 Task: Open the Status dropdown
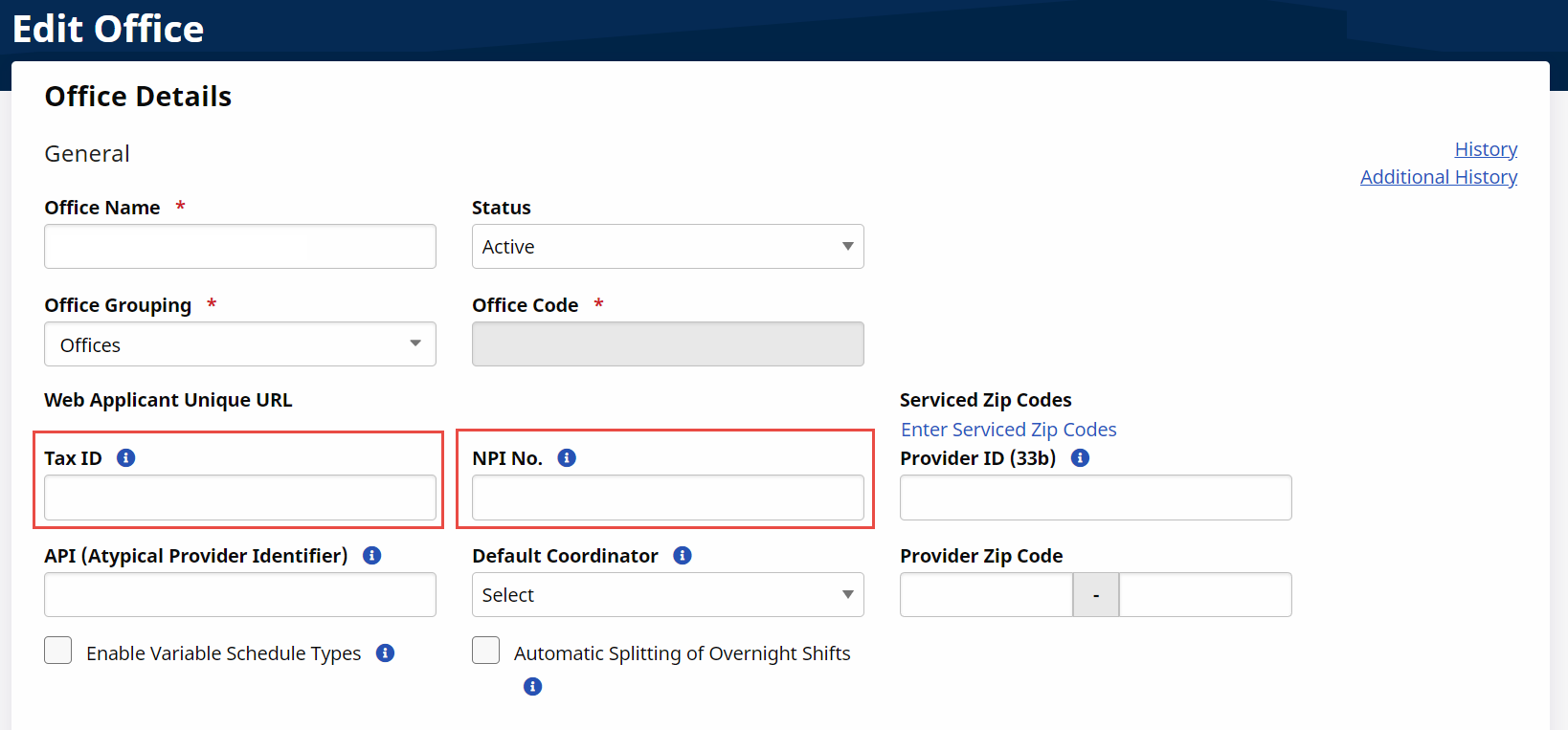click(667, 247)
